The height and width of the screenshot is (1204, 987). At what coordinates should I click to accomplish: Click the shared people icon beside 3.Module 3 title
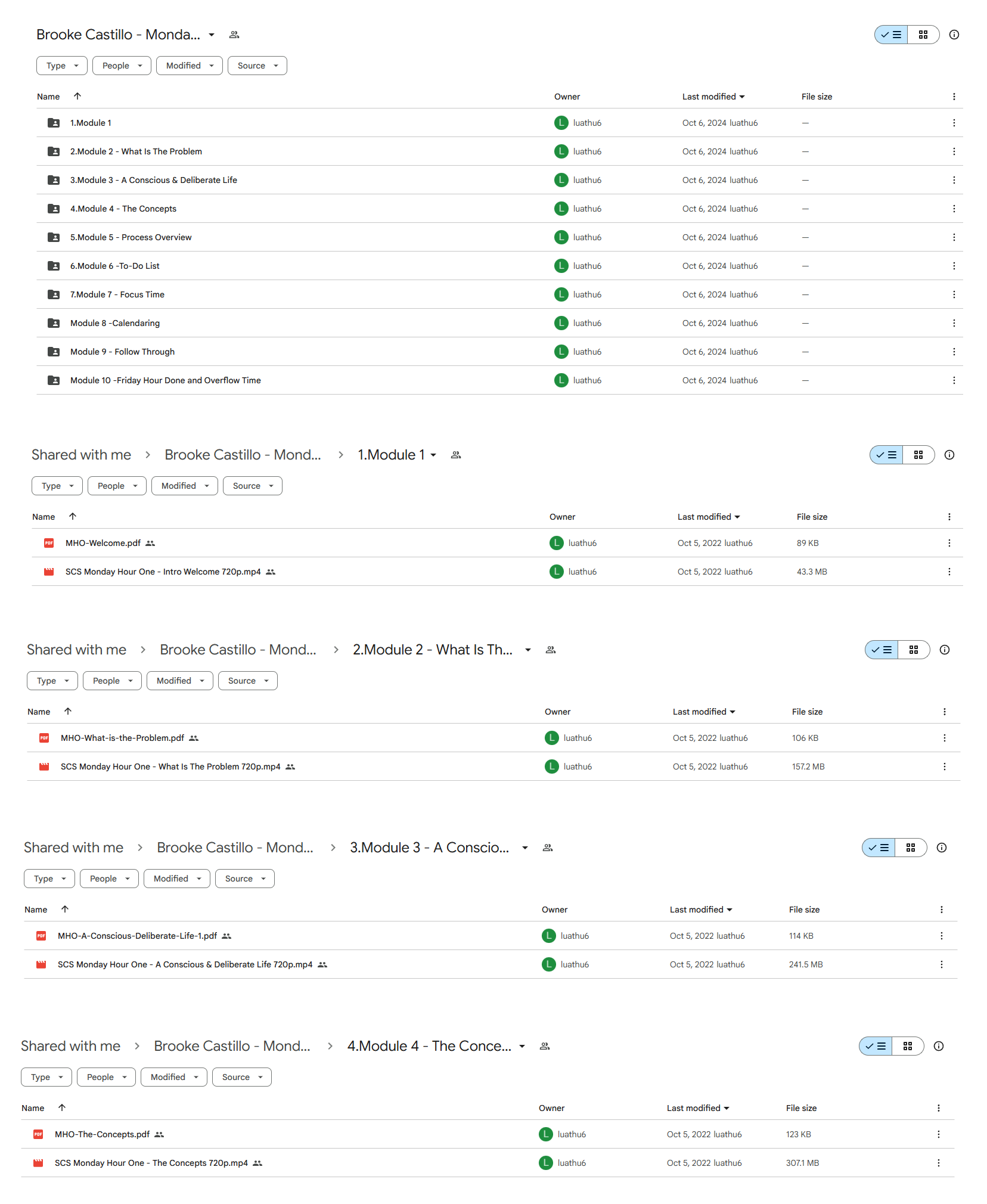tap(548, 848)
